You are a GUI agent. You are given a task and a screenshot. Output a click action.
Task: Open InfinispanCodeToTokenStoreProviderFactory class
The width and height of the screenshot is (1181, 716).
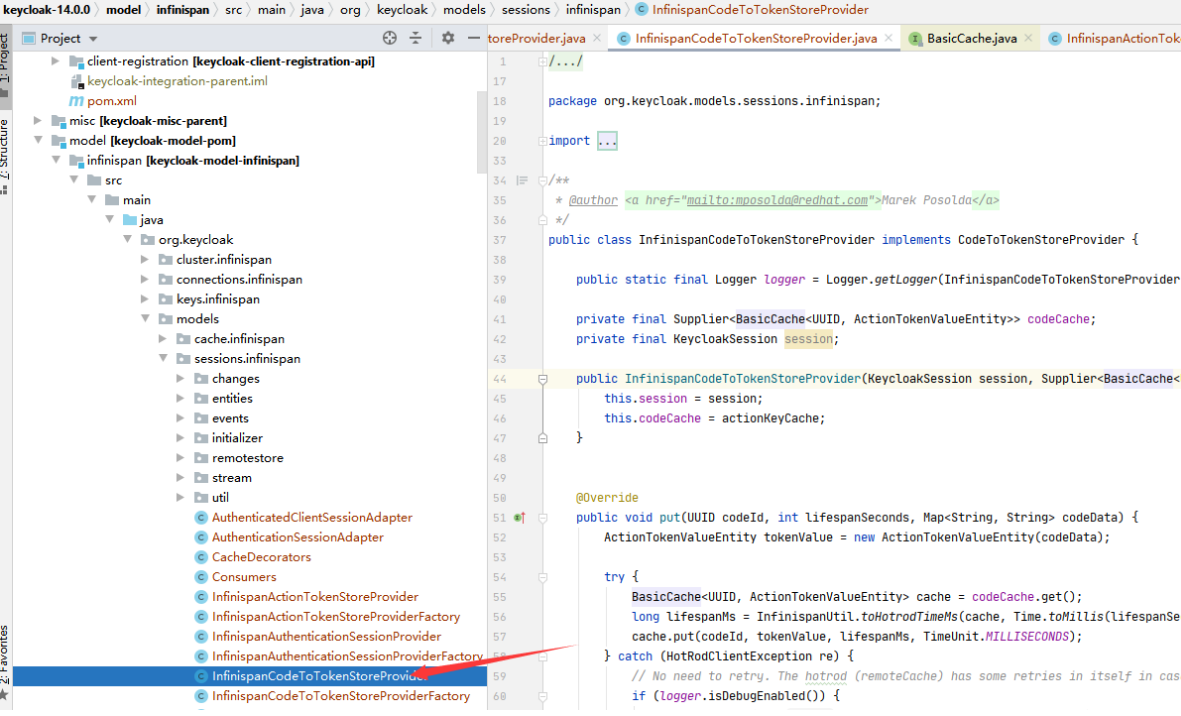tap(340, 696)
